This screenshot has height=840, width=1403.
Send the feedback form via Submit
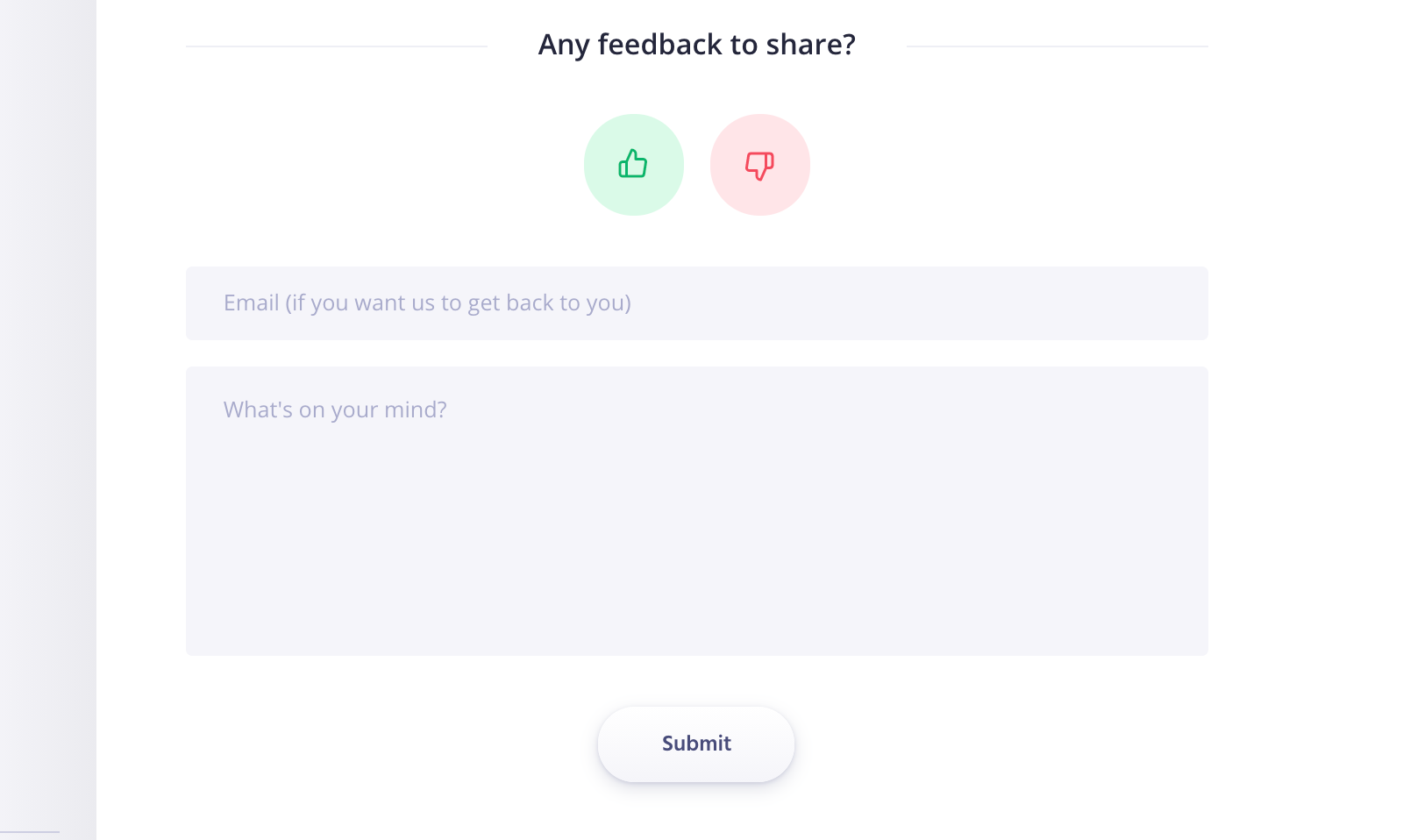(x=696, y=744)
